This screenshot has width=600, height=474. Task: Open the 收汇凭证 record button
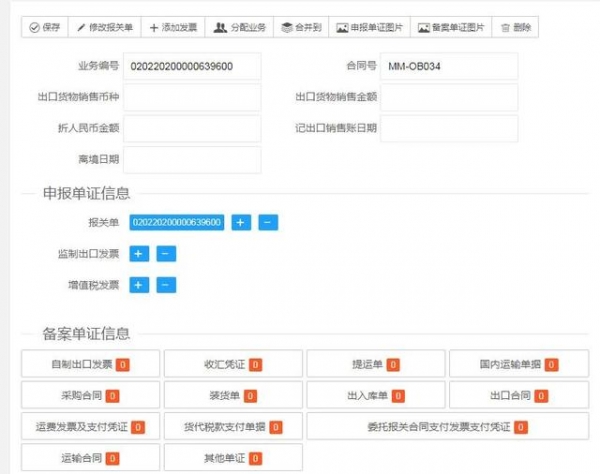tap(232, 365)
